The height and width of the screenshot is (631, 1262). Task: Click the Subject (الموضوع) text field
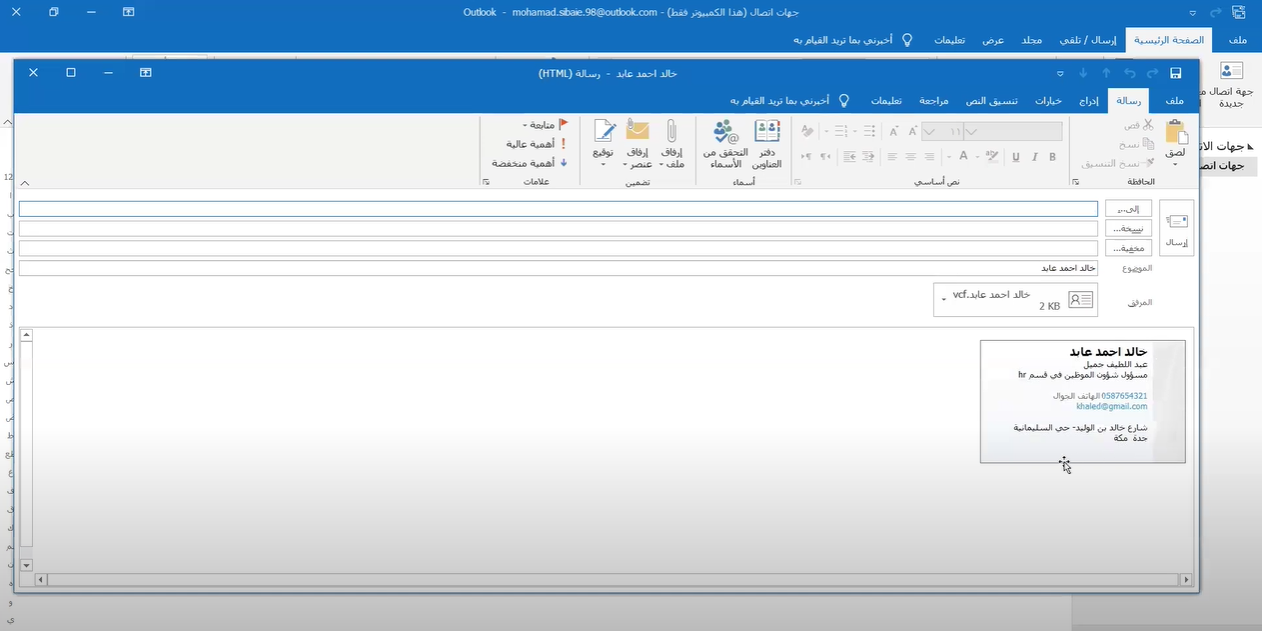(x=558, y=268)
